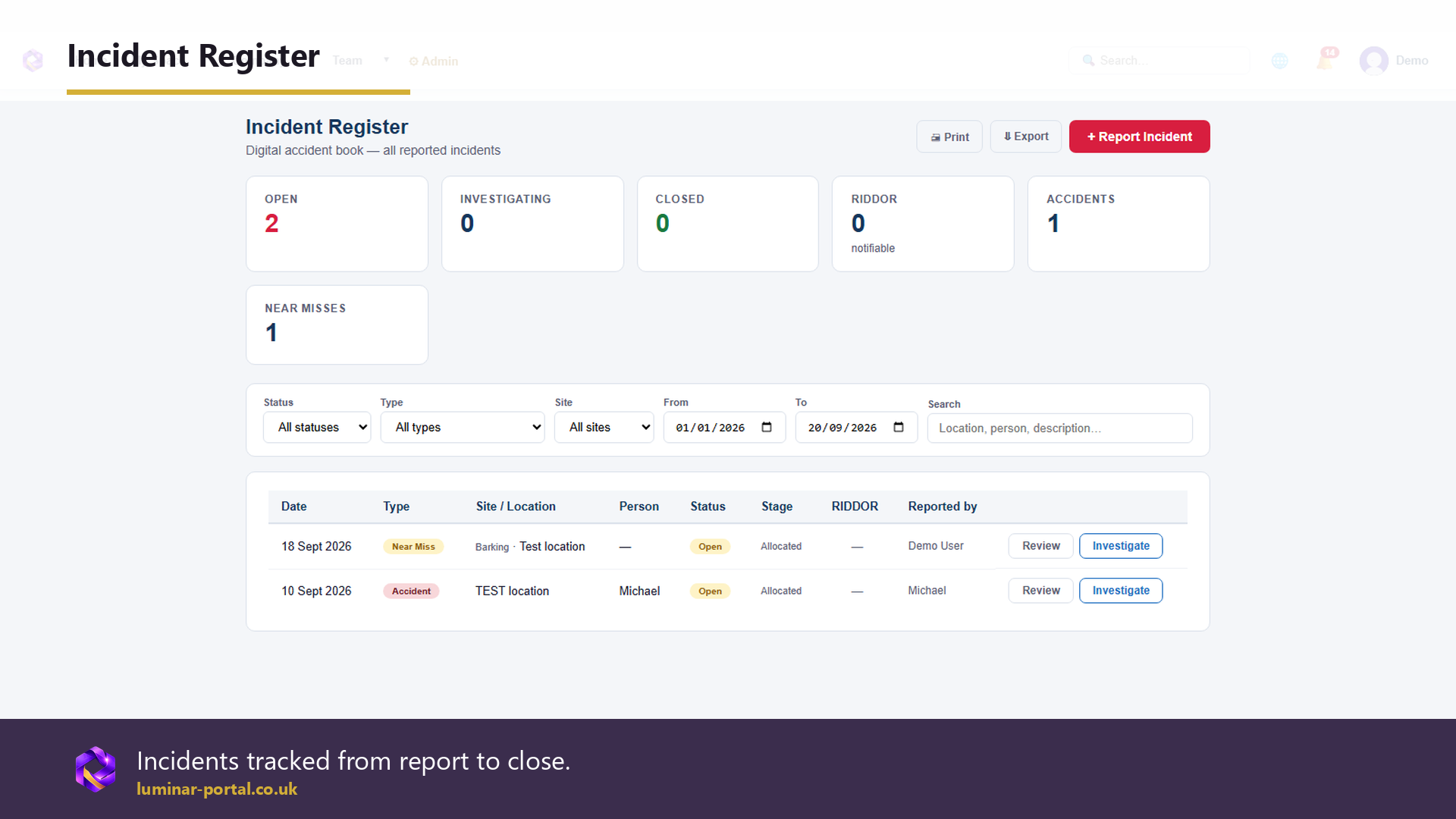Click the Date column header
This screenshot has width=1456, height=819.
(294, 507)
